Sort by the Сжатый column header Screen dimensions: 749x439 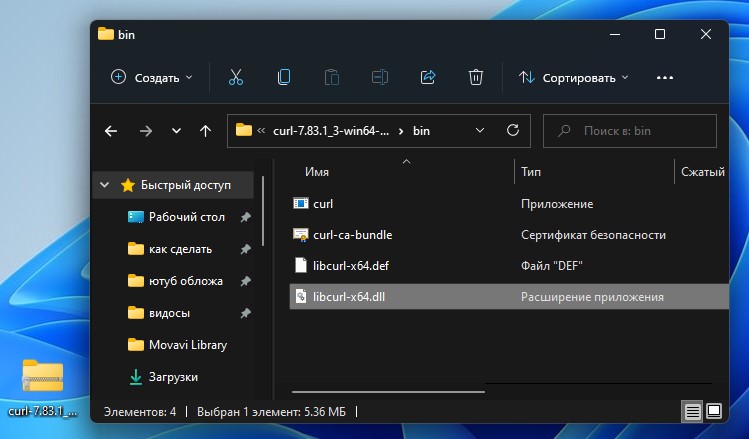703,172
